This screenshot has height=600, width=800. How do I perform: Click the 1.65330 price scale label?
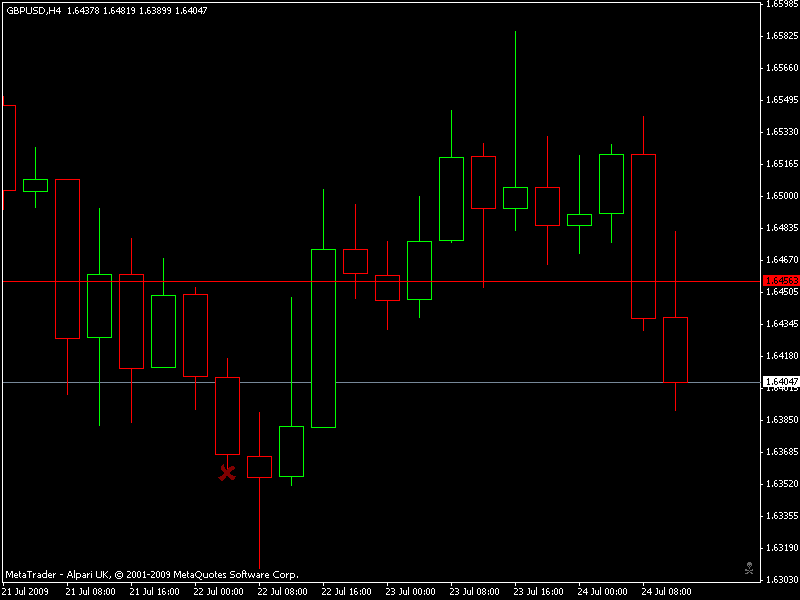click(x=782, y=132)
